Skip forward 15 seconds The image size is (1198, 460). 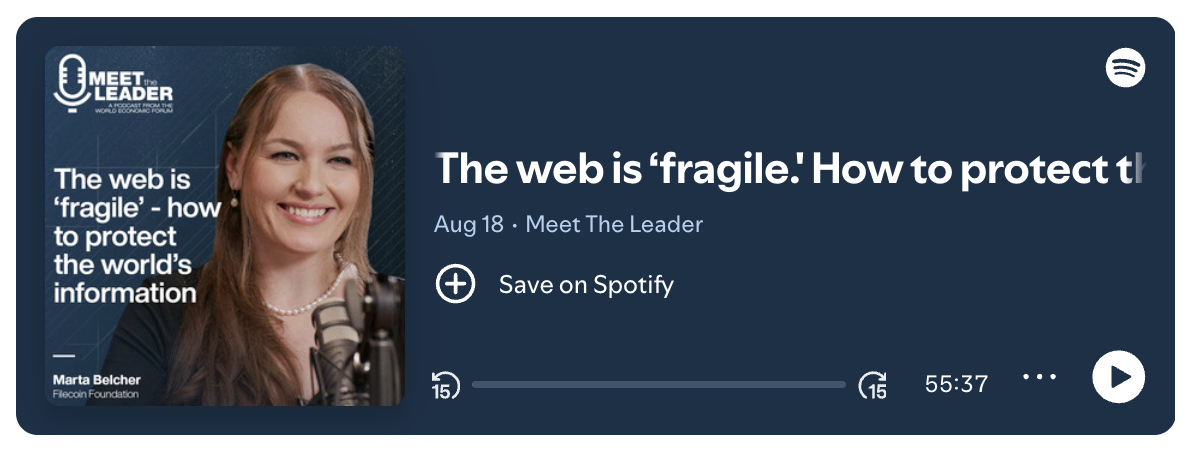point(873,384)
